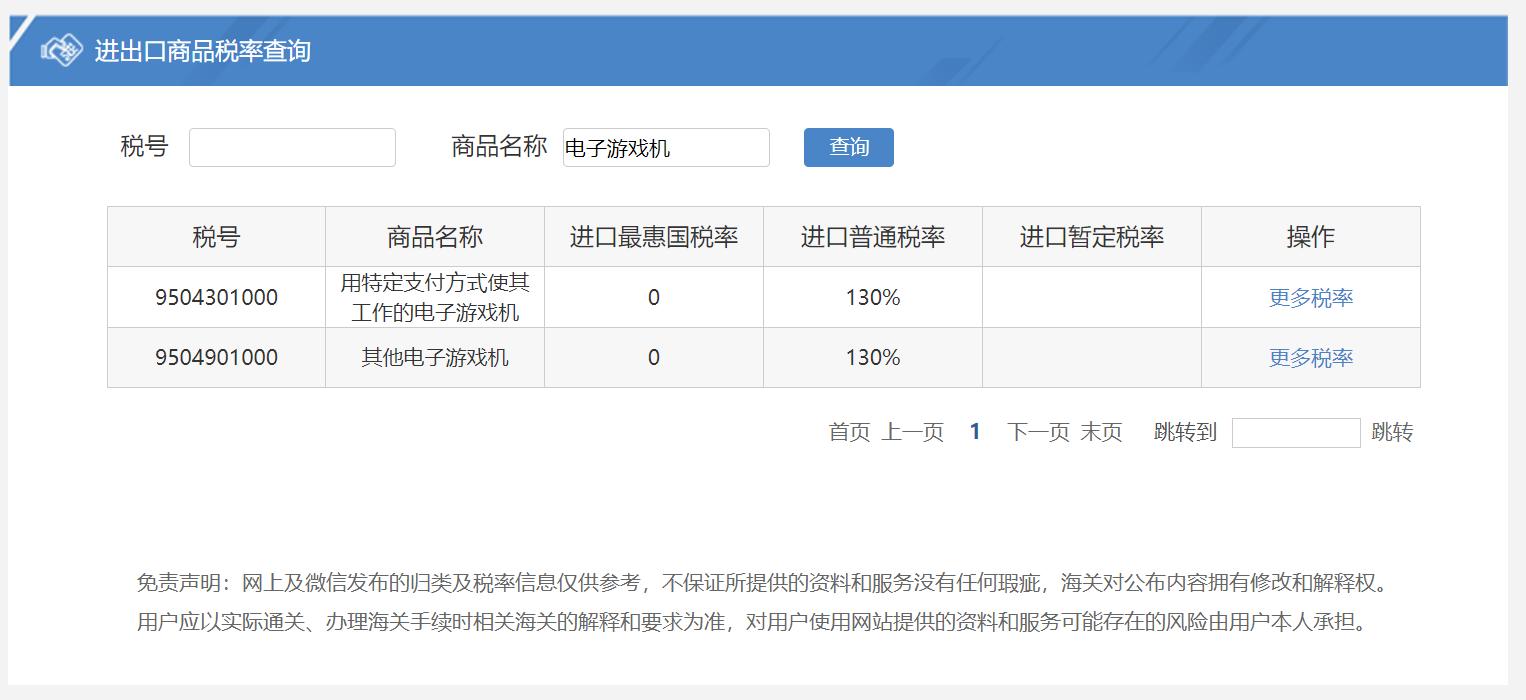Click the 税号 input field
1526x700 pixels.
click(292, 147)
